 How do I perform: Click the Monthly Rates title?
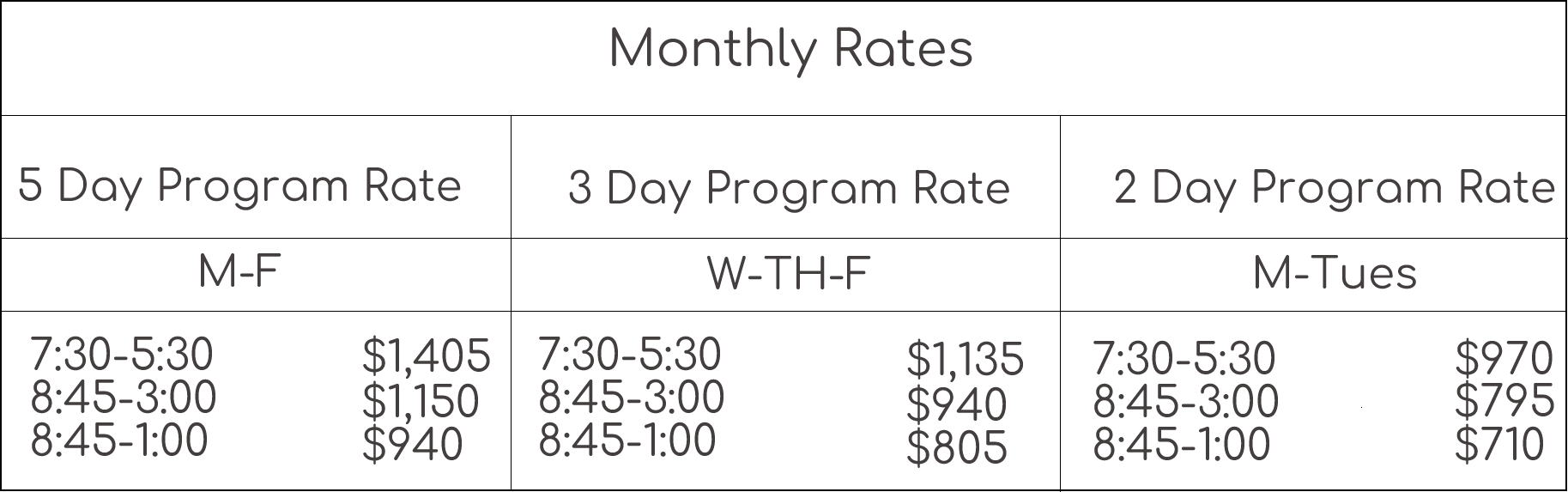[x=790, y=49]
